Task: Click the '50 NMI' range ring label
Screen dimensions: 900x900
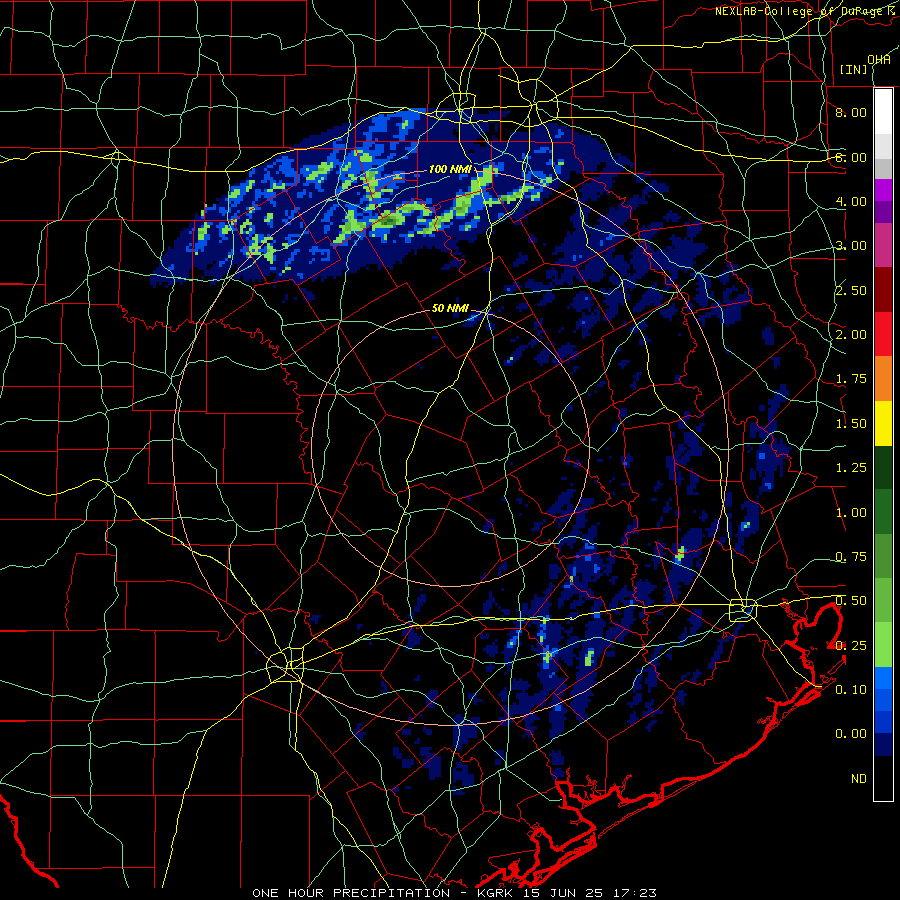Action: [x=450, y=308]
